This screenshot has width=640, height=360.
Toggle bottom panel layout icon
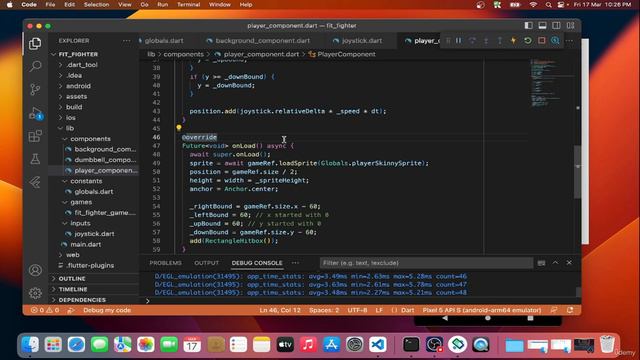point(542,25)
